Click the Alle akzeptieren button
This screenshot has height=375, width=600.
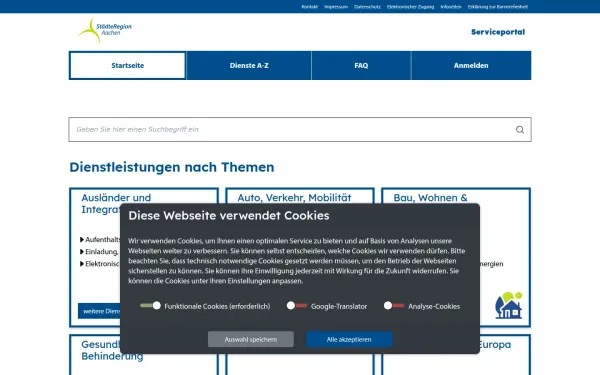(349, 339)
